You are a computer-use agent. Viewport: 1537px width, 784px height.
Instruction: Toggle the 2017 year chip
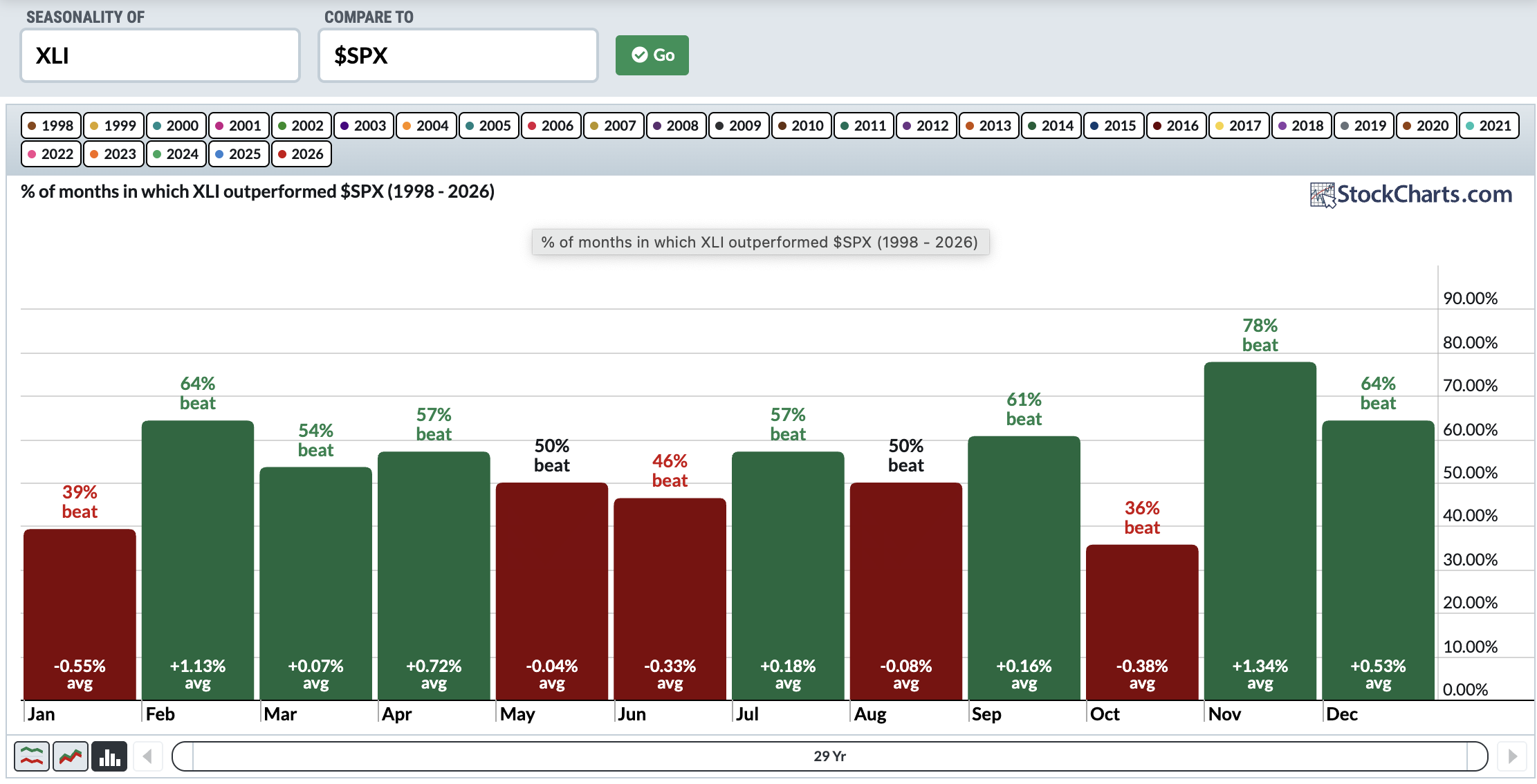[1239, 126]
